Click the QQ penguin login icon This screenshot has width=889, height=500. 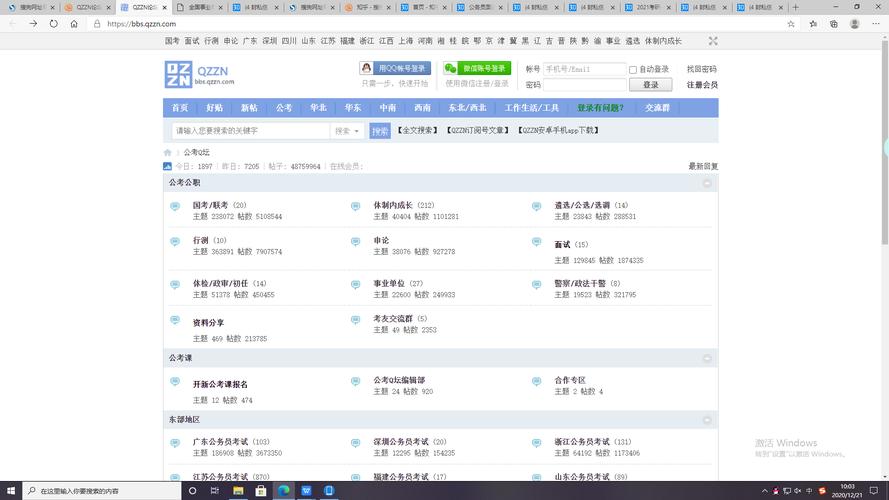(366, 68)
